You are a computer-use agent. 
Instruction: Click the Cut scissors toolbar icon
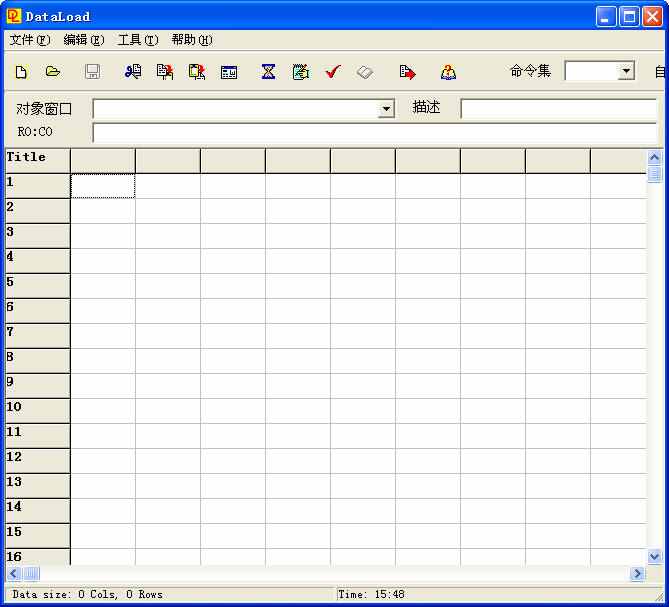133,72
